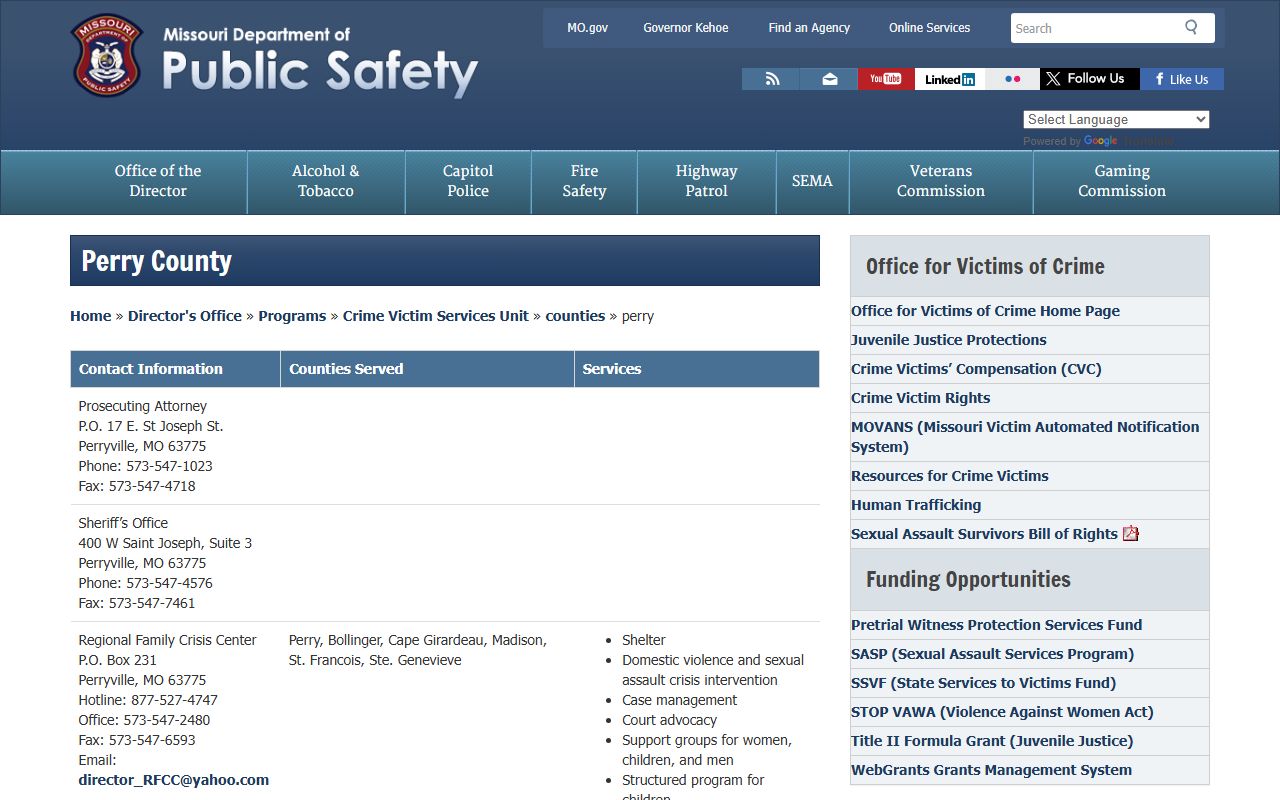Open SASP (Sexual Assault Services Program)

coord(992,654)
